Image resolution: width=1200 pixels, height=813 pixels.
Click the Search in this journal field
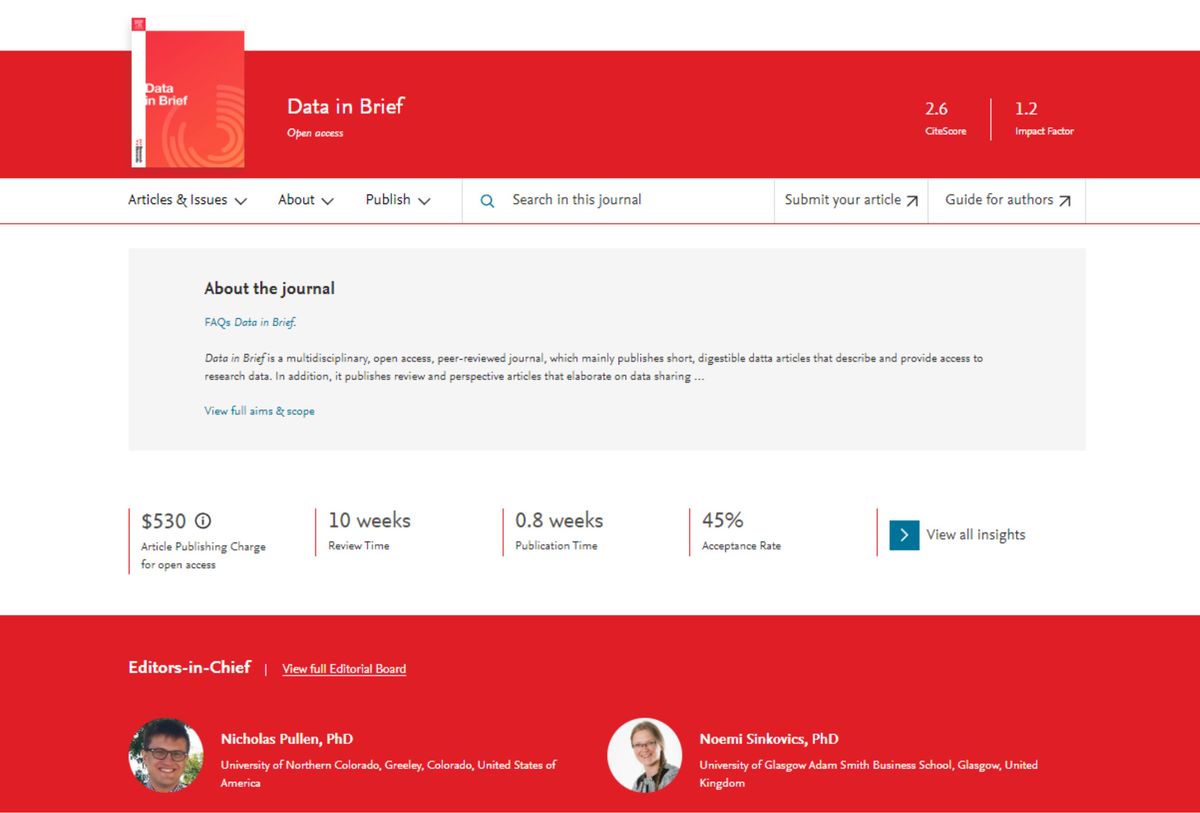618,200
